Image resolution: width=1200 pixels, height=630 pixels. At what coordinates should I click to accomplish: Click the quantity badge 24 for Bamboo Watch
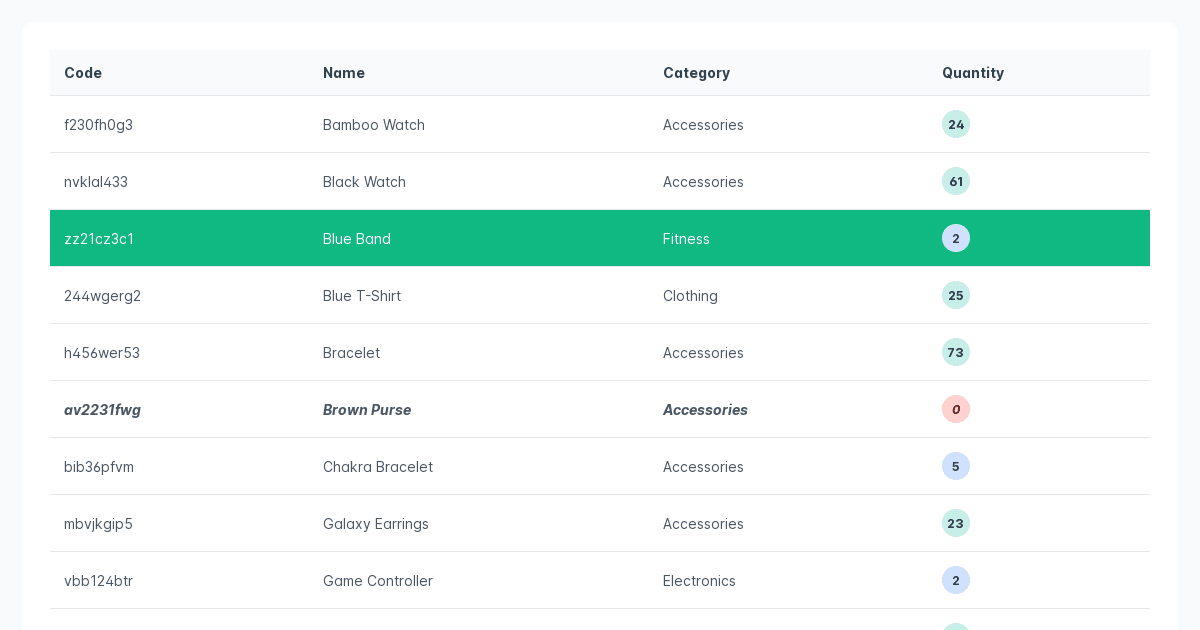(x=956, y=124)
